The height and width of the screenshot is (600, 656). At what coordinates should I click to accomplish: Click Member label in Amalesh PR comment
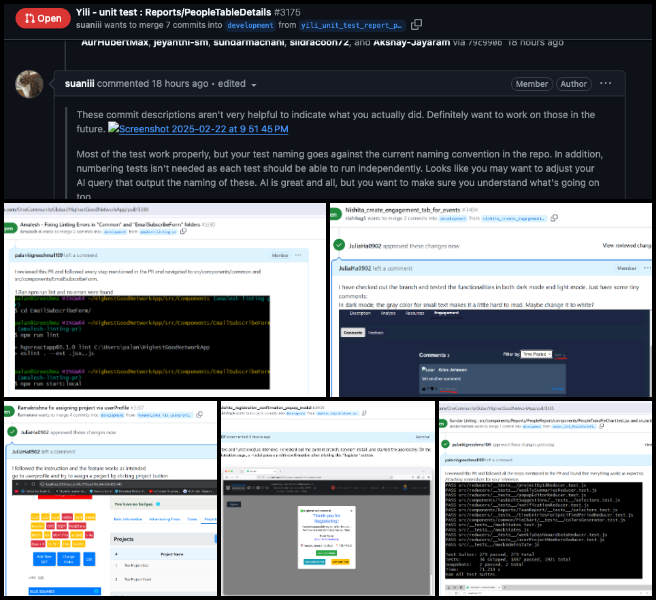tap(280, 255)
